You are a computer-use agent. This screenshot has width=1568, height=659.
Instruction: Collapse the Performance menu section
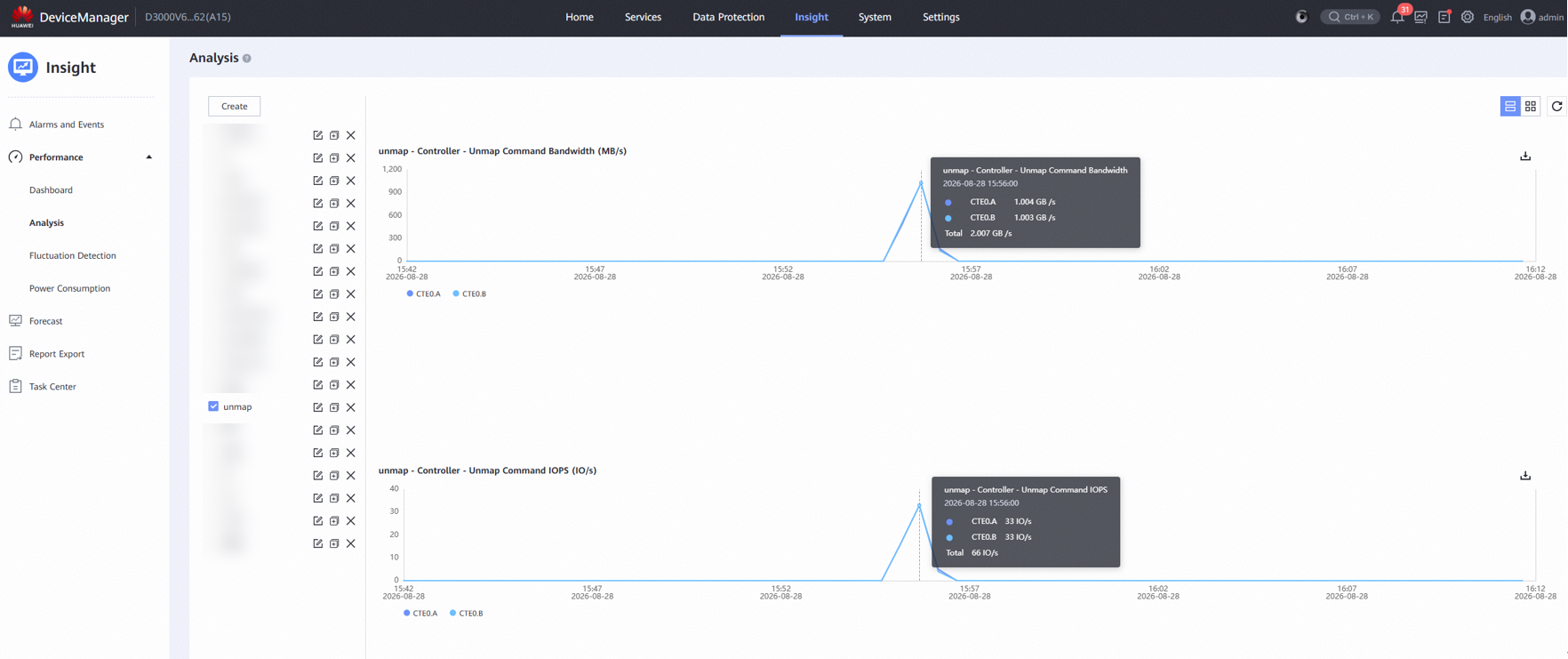point(148,157)
